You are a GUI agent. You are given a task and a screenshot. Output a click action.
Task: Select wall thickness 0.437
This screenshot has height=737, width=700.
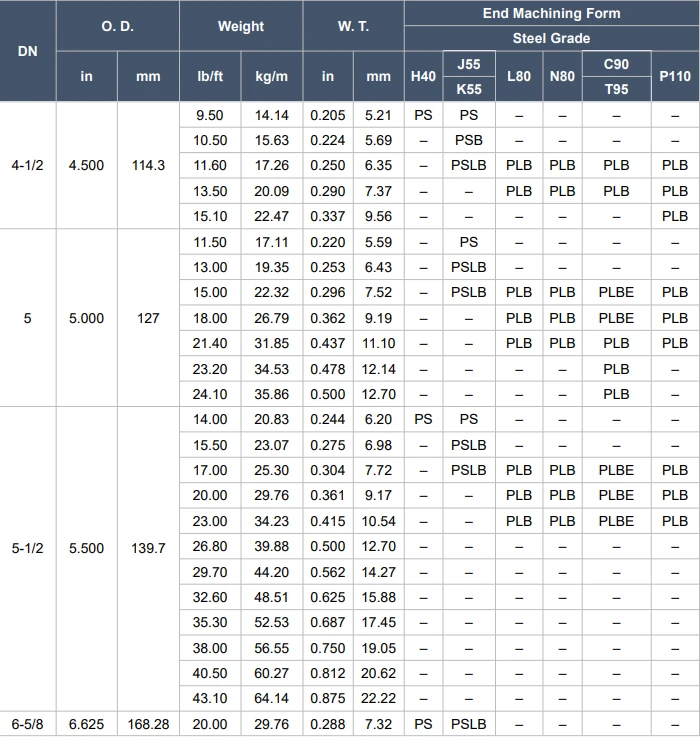coord(328,343)
